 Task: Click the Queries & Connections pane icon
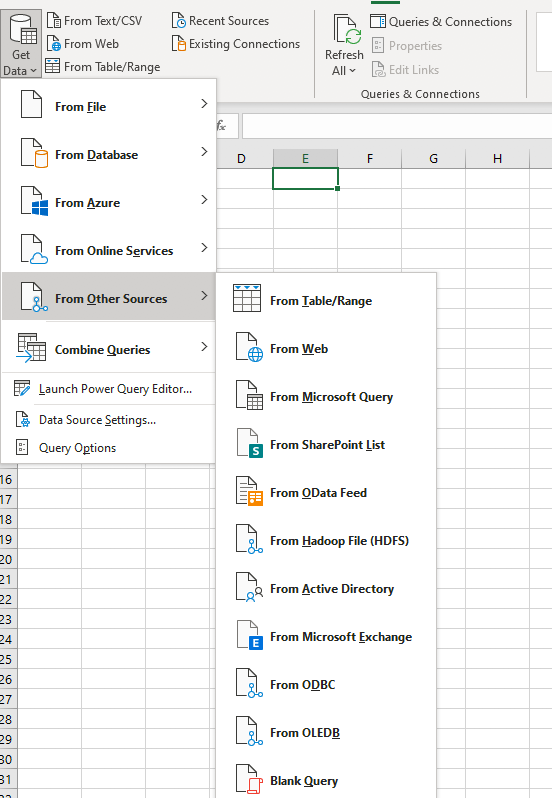coord(378,21)
